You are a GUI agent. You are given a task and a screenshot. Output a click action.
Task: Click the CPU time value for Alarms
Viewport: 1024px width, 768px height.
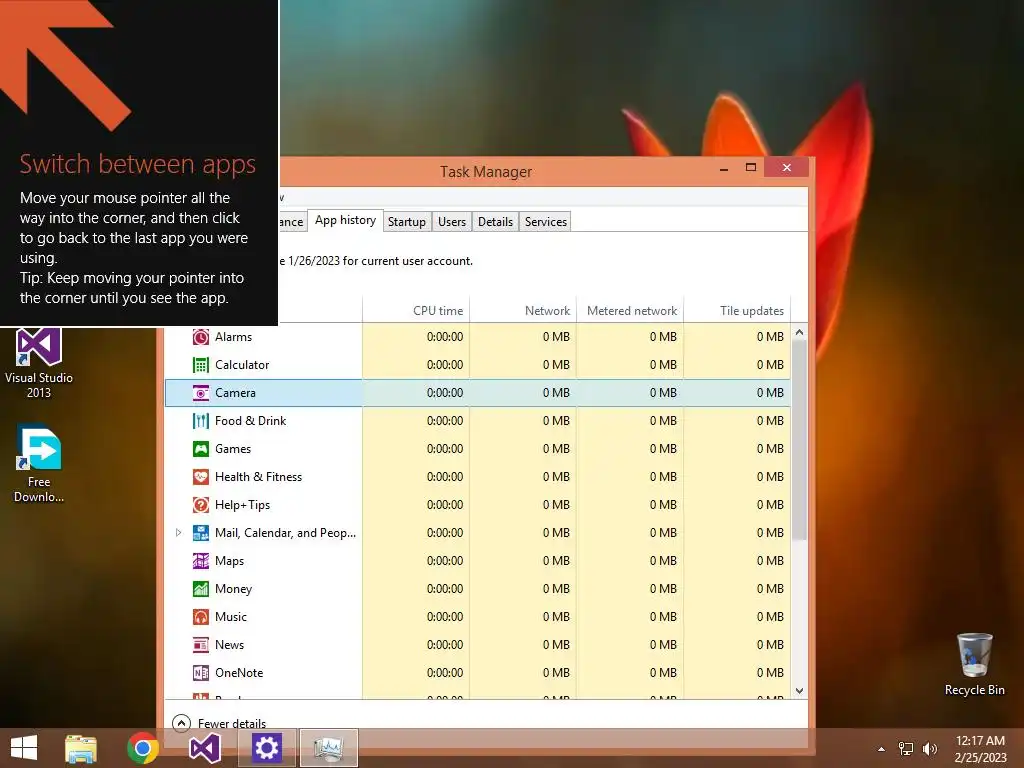pos(445,337)
